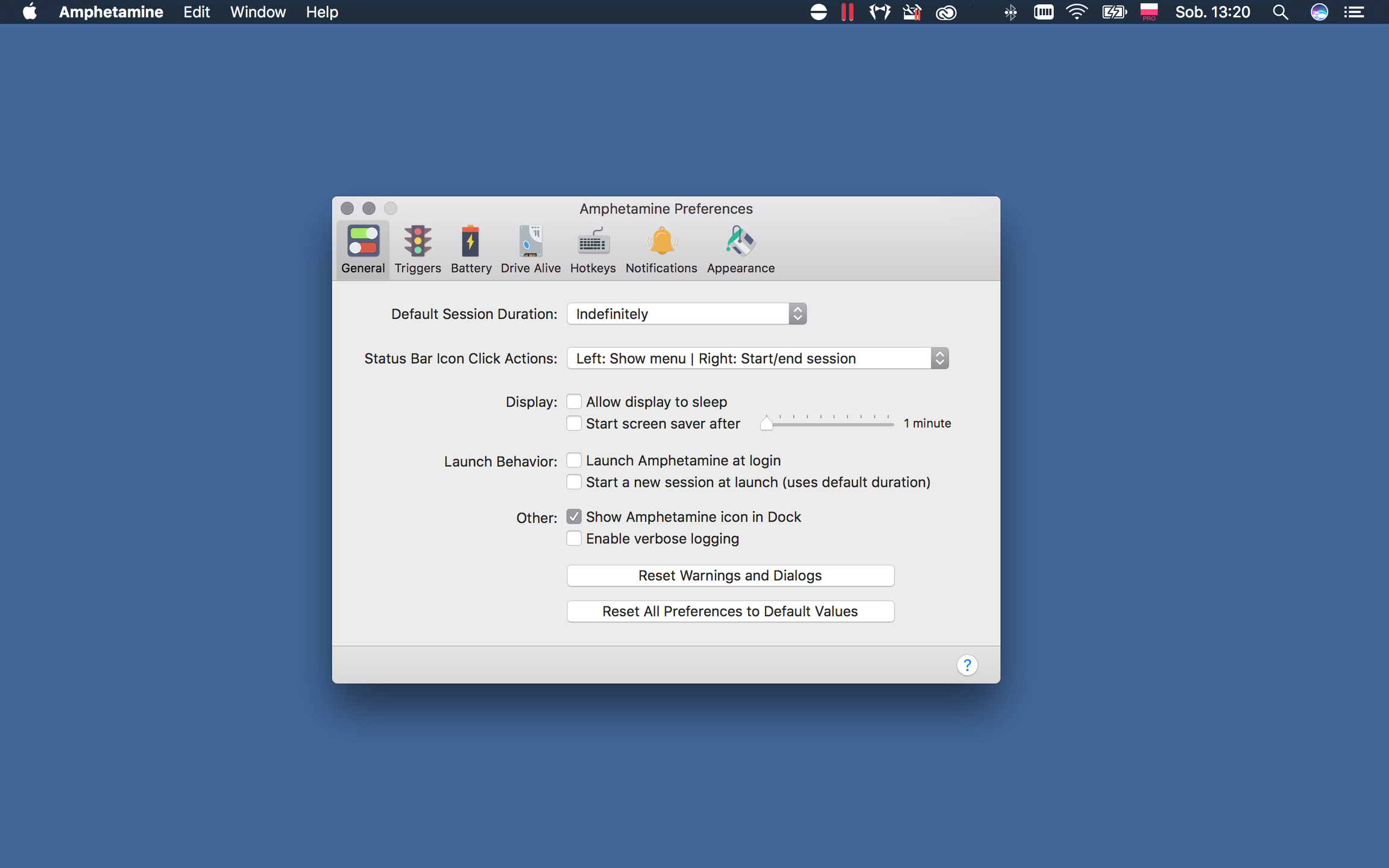The width and height of the screenshot is (1389, 868).
Task: Open the Battery preferences tab
Action: 471,250
